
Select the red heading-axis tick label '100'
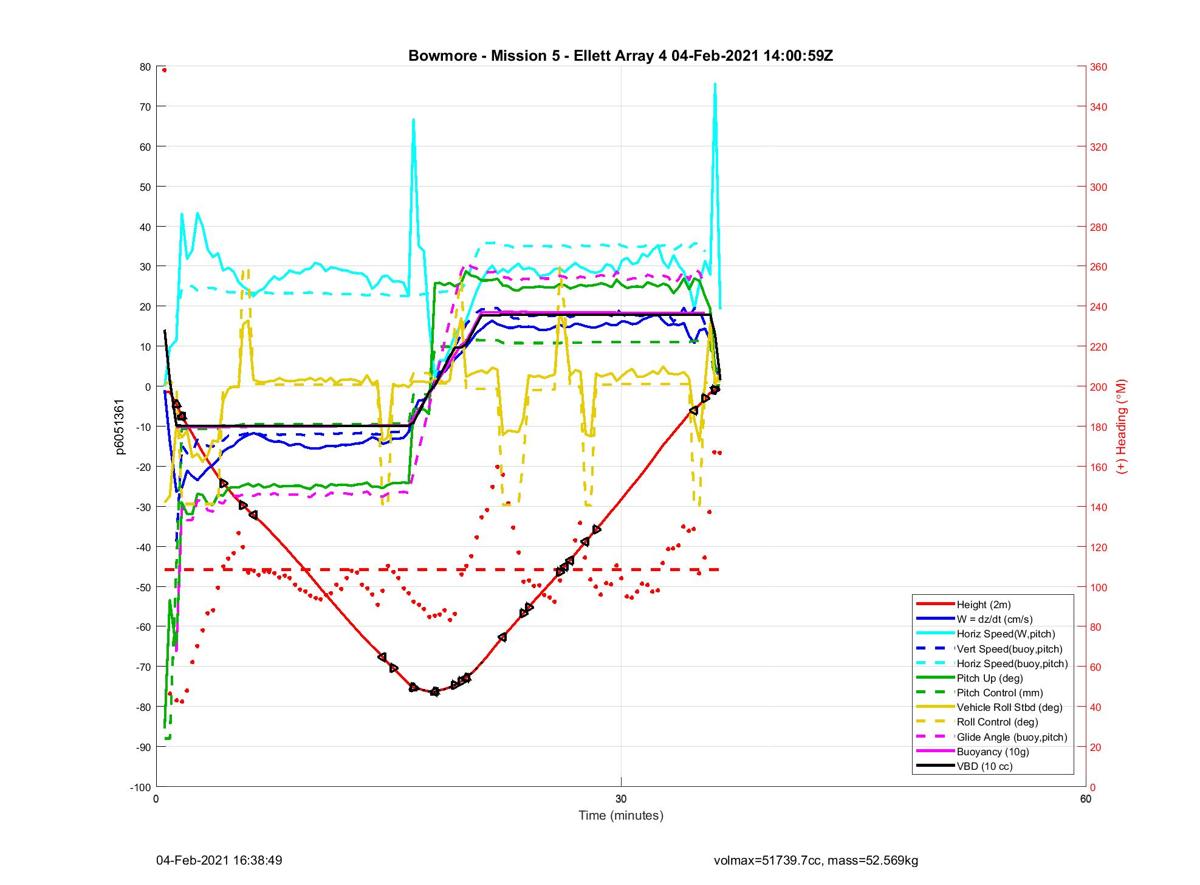point(1099,587)
